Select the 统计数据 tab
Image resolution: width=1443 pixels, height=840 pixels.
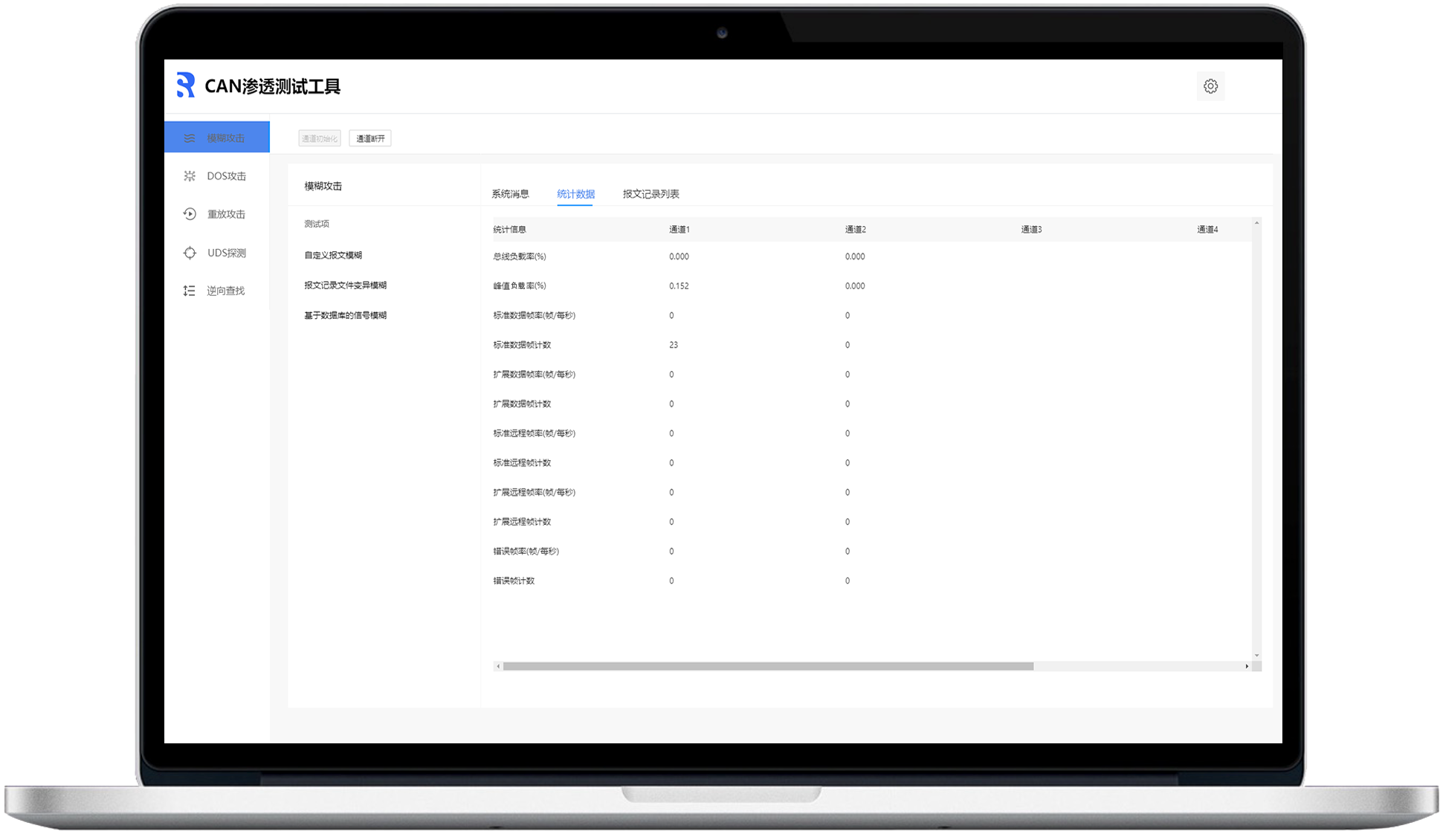pos(575,194)
